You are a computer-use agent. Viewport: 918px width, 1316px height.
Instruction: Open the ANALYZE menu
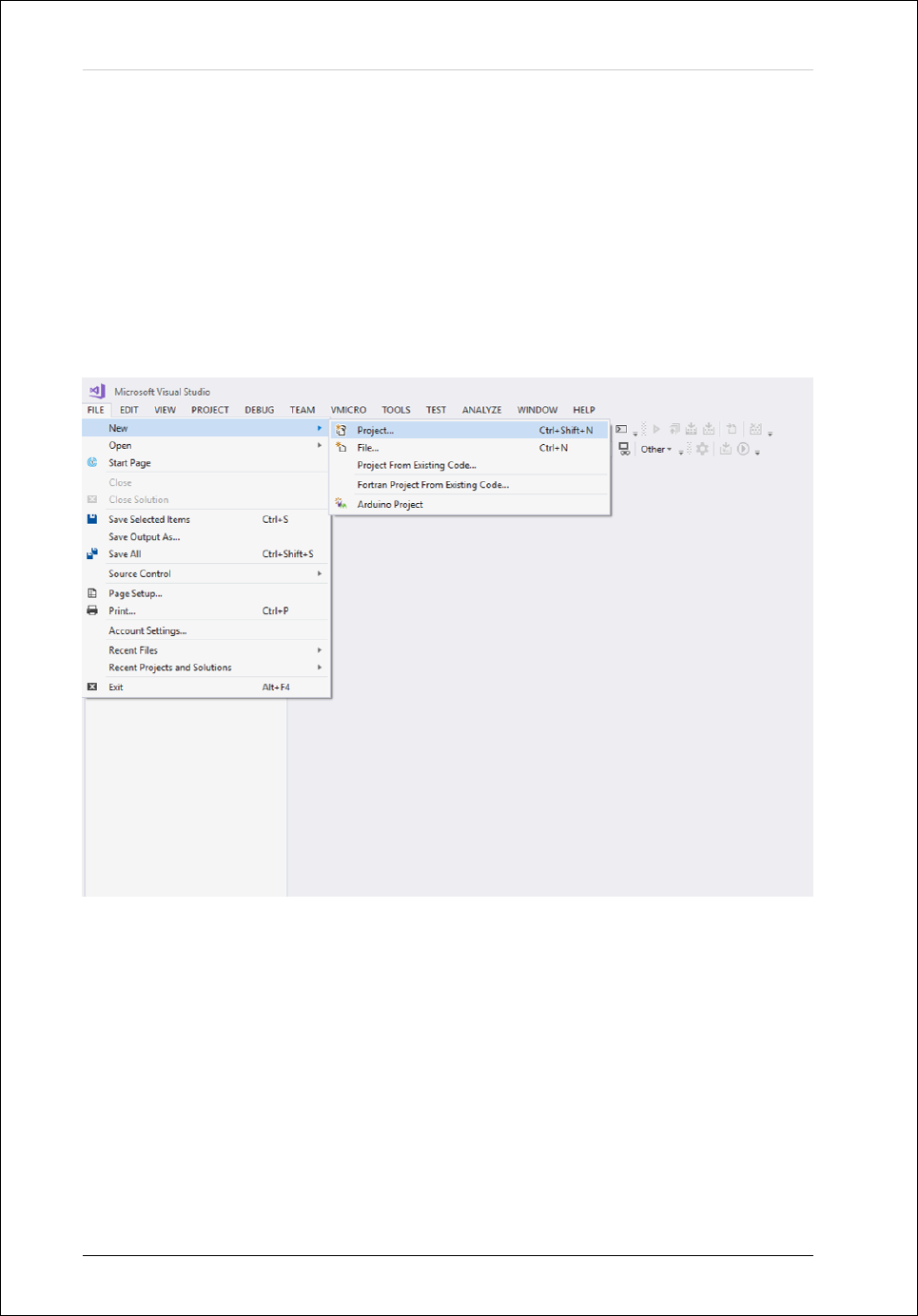coord(482,410)
